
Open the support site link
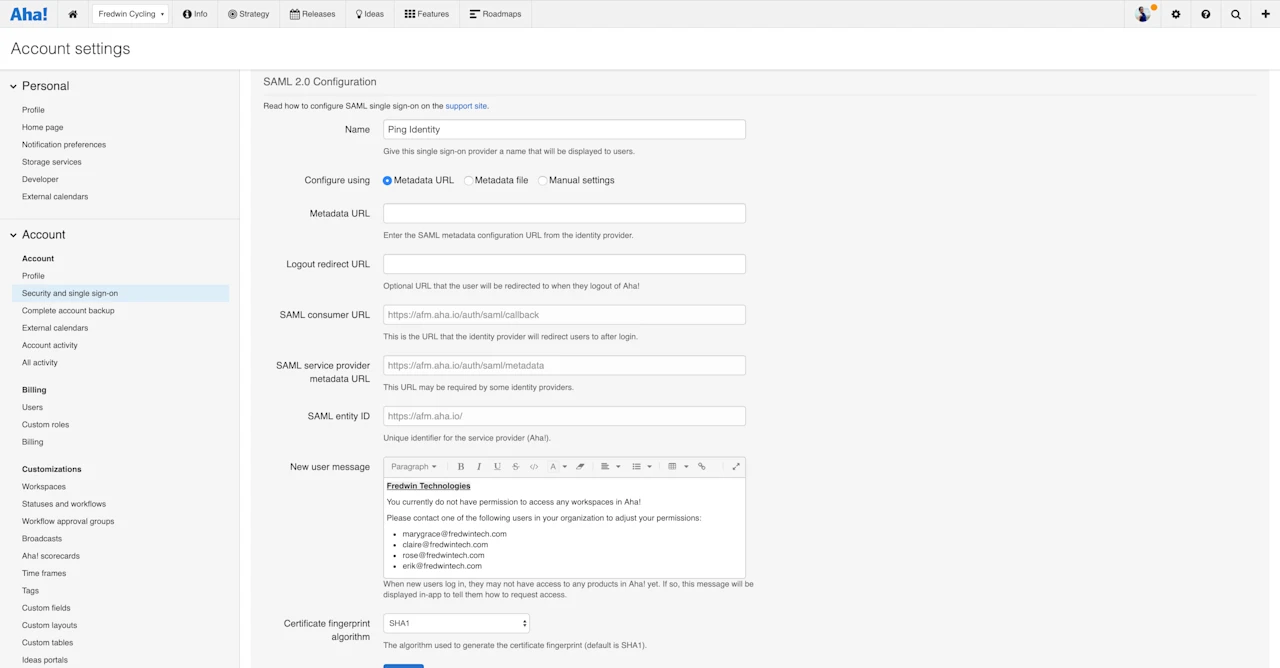(466, 106)
